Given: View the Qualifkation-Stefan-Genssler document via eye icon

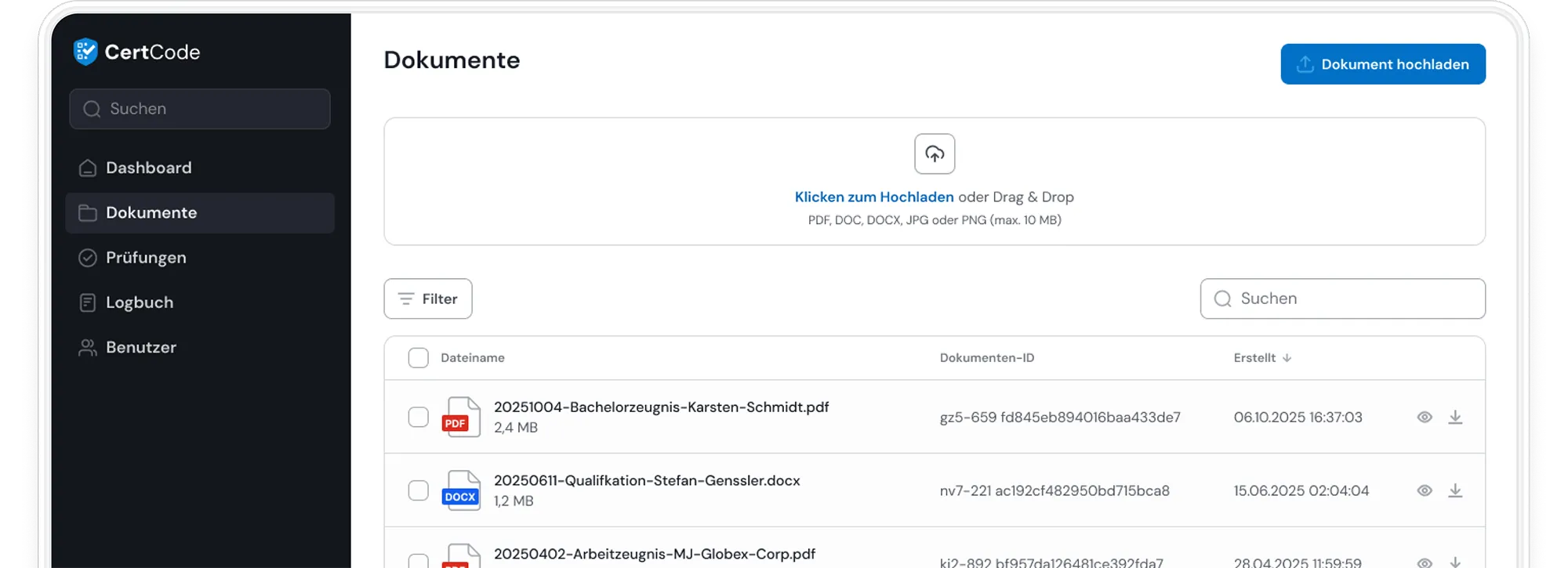Looking at the screenshot, I should pos(1425,491).
